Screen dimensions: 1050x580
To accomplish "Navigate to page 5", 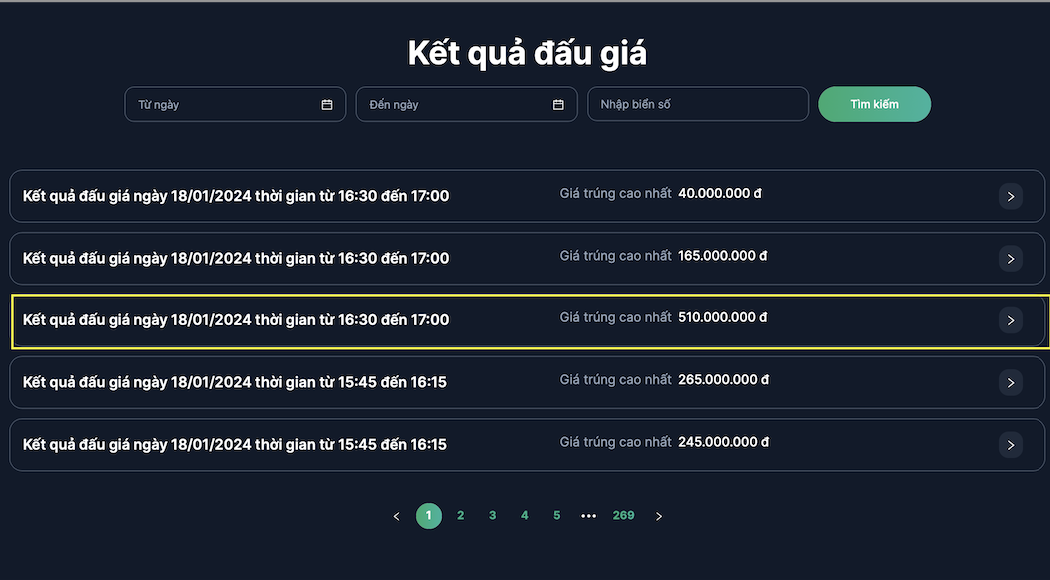I will (557, 516).
